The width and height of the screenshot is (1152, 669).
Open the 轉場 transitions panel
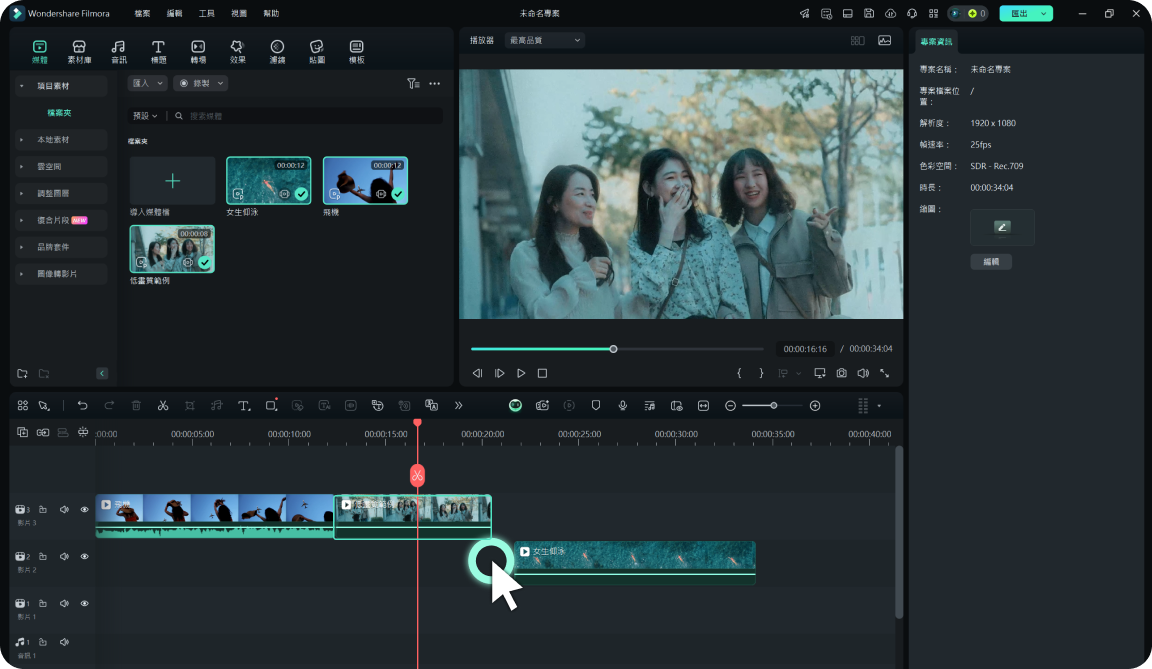click(x=198, y=51)
